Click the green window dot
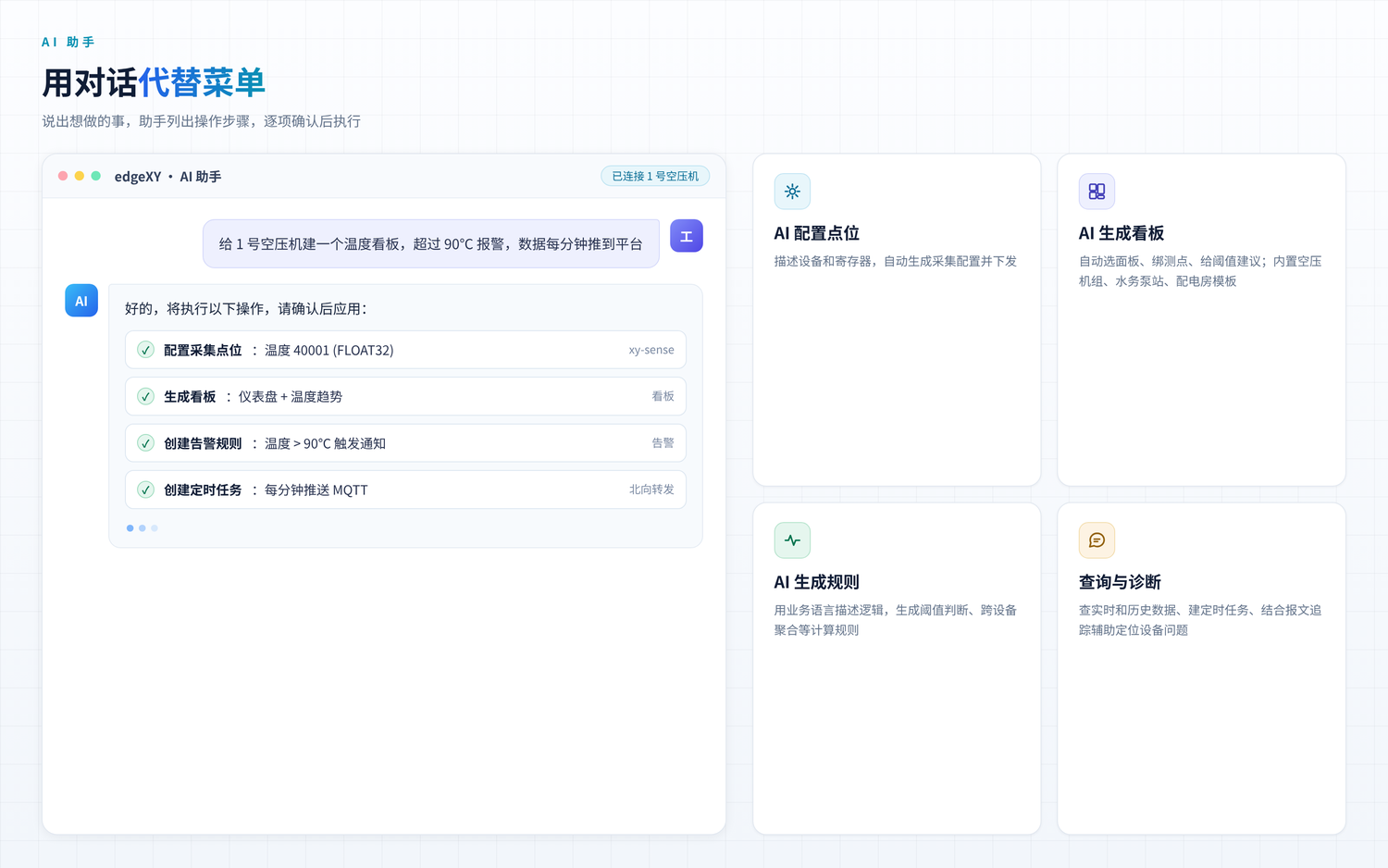Viewport: 1388px width, 868px height. tap(95, 176)
